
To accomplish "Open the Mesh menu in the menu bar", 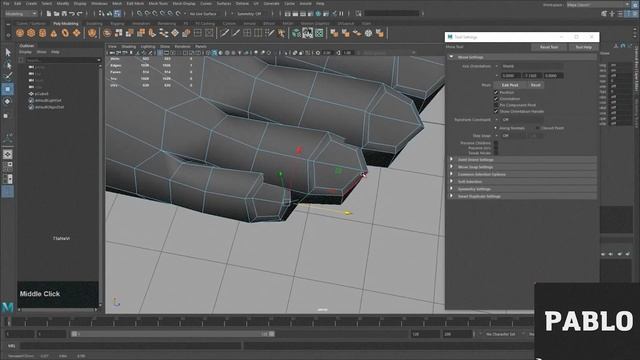I will [x=117, y=3].
